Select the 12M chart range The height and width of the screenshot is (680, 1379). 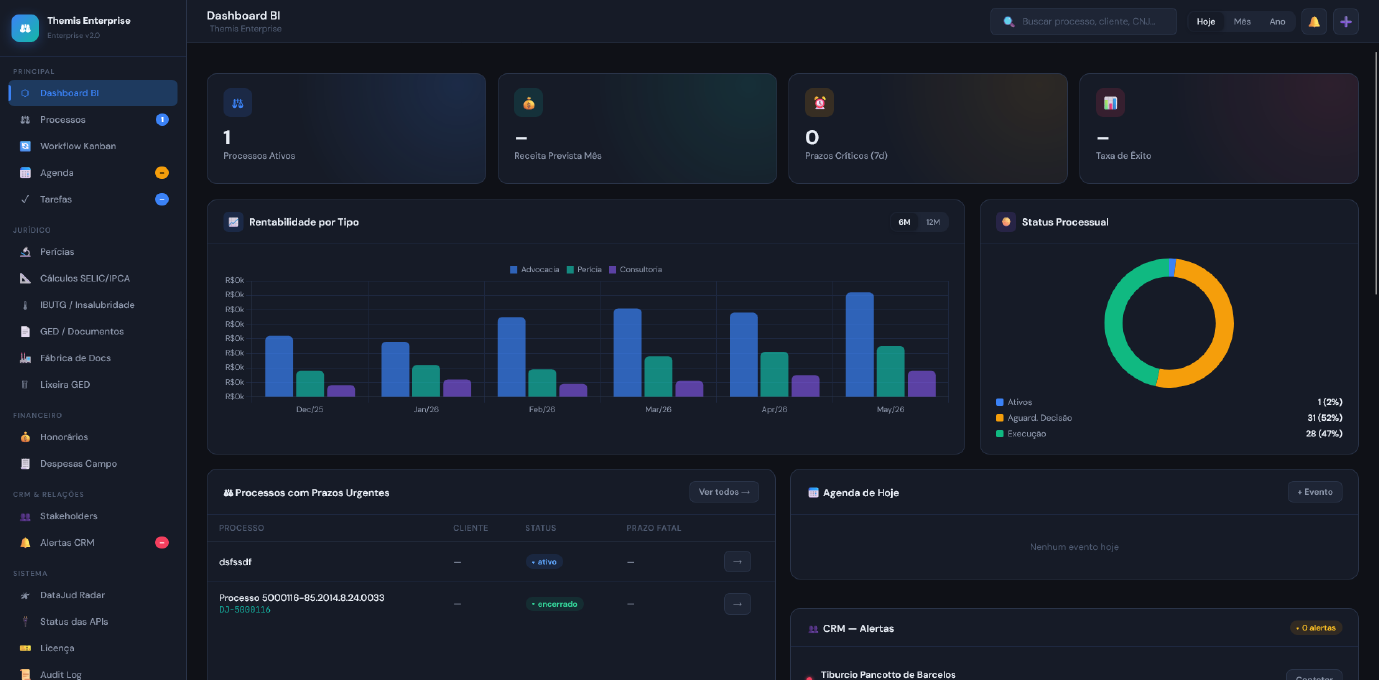[933, 222]
